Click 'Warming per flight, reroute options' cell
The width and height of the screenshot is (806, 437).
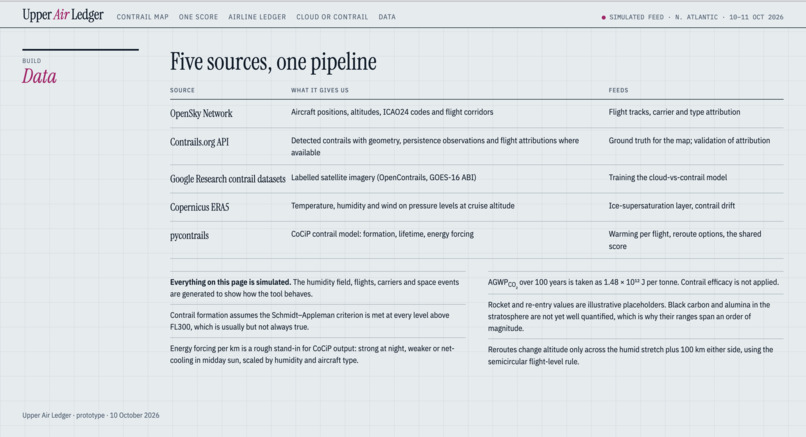point(685,240)
